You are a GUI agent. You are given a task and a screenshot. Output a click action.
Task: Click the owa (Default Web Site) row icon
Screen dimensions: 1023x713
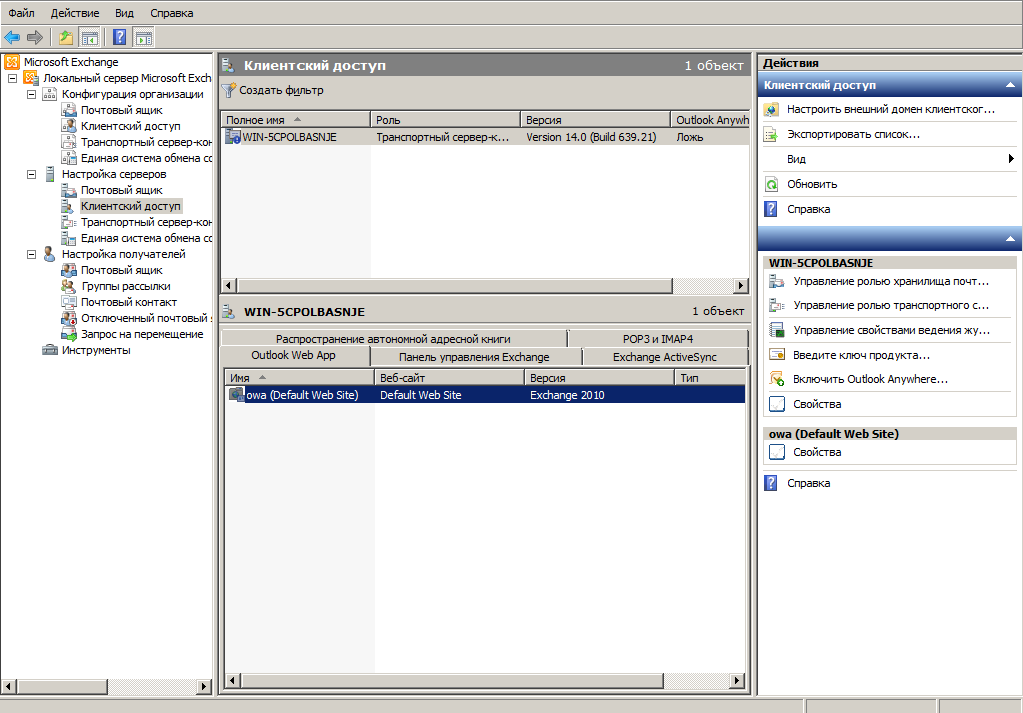tap(236, 395)
